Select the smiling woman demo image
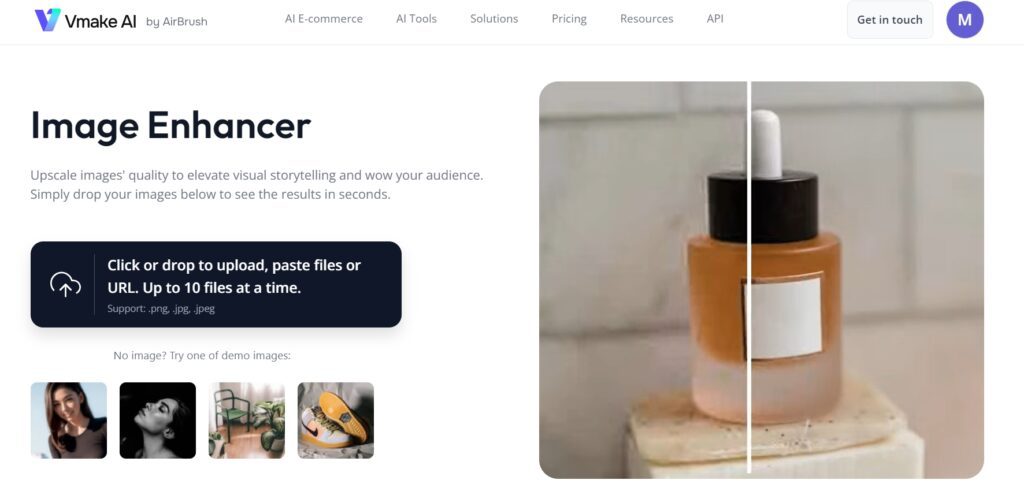 pyautogui.click(x=69, y=420)
